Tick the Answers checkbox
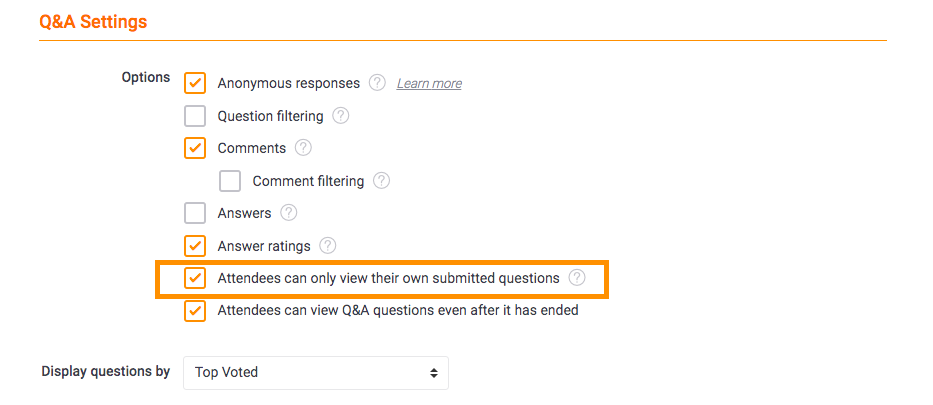 195,213
